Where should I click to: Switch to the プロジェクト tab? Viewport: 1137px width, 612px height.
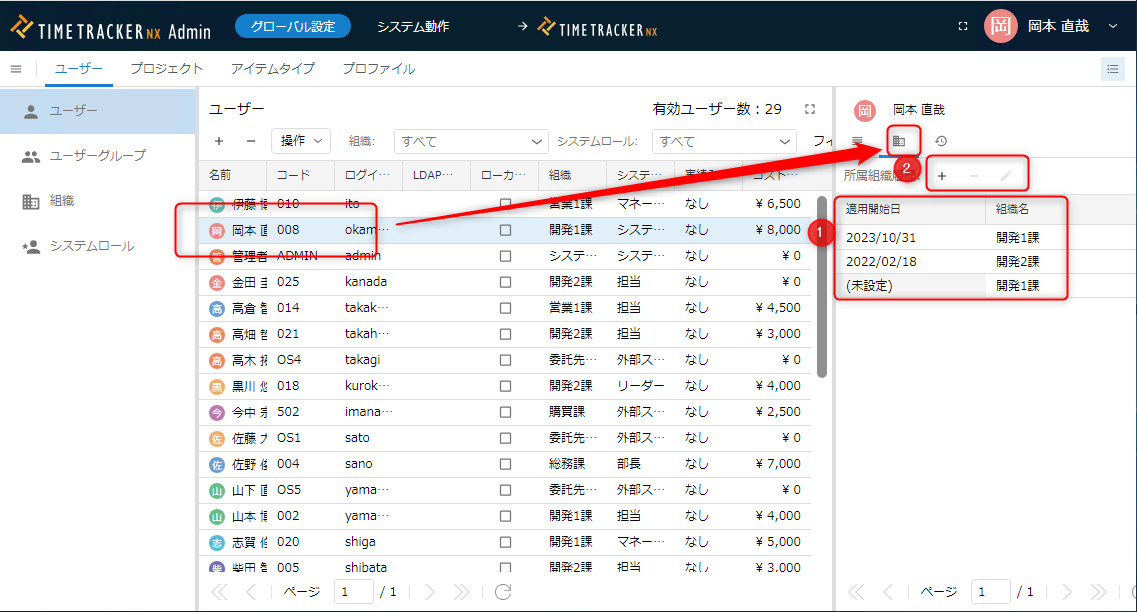tap(166, 69)
